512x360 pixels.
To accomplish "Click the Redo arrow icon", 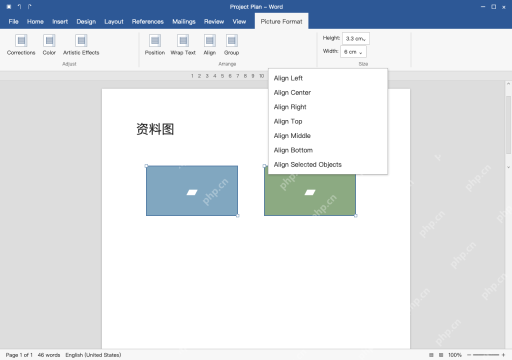I will (30, 7).
